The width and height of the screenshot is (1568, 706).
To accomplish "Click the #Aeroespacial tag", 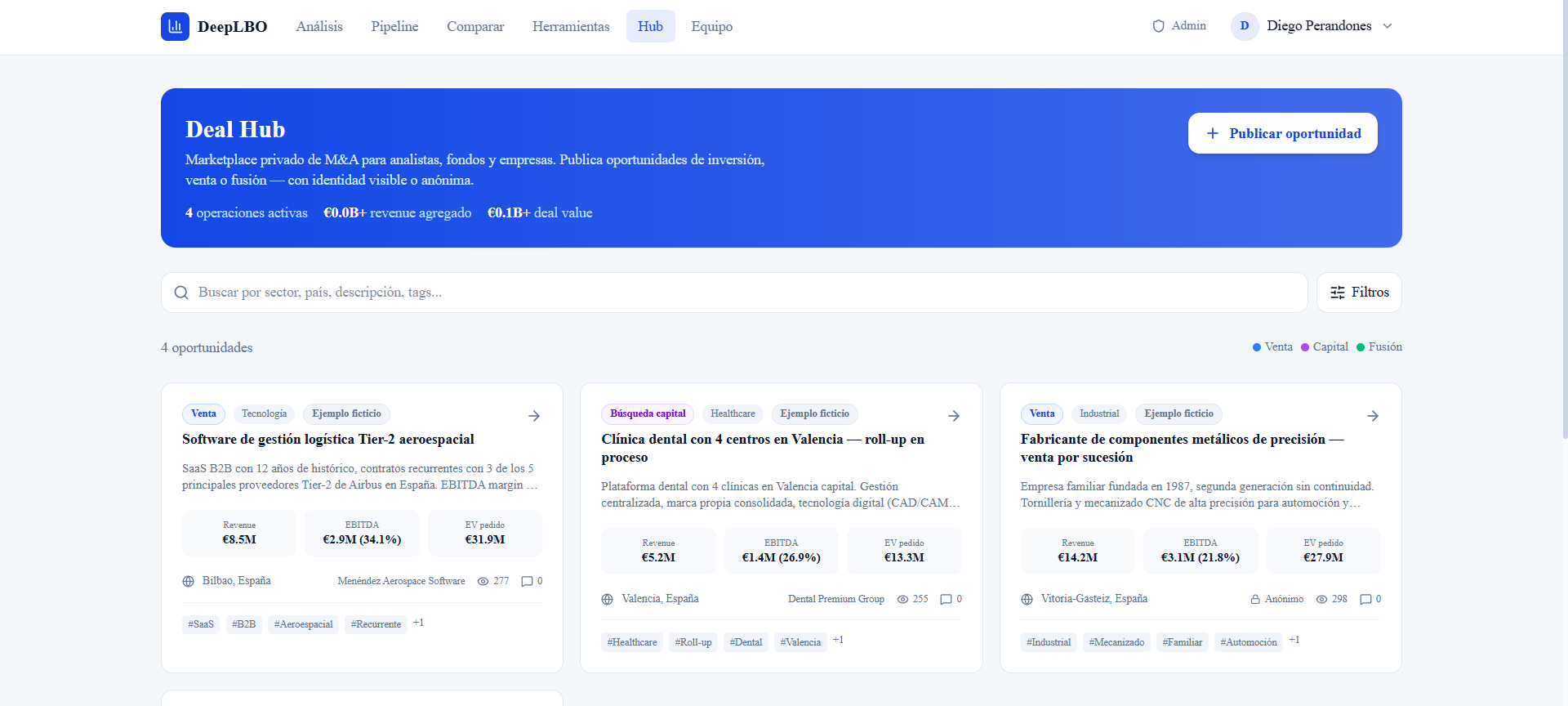I will click(x=303, y=624).
